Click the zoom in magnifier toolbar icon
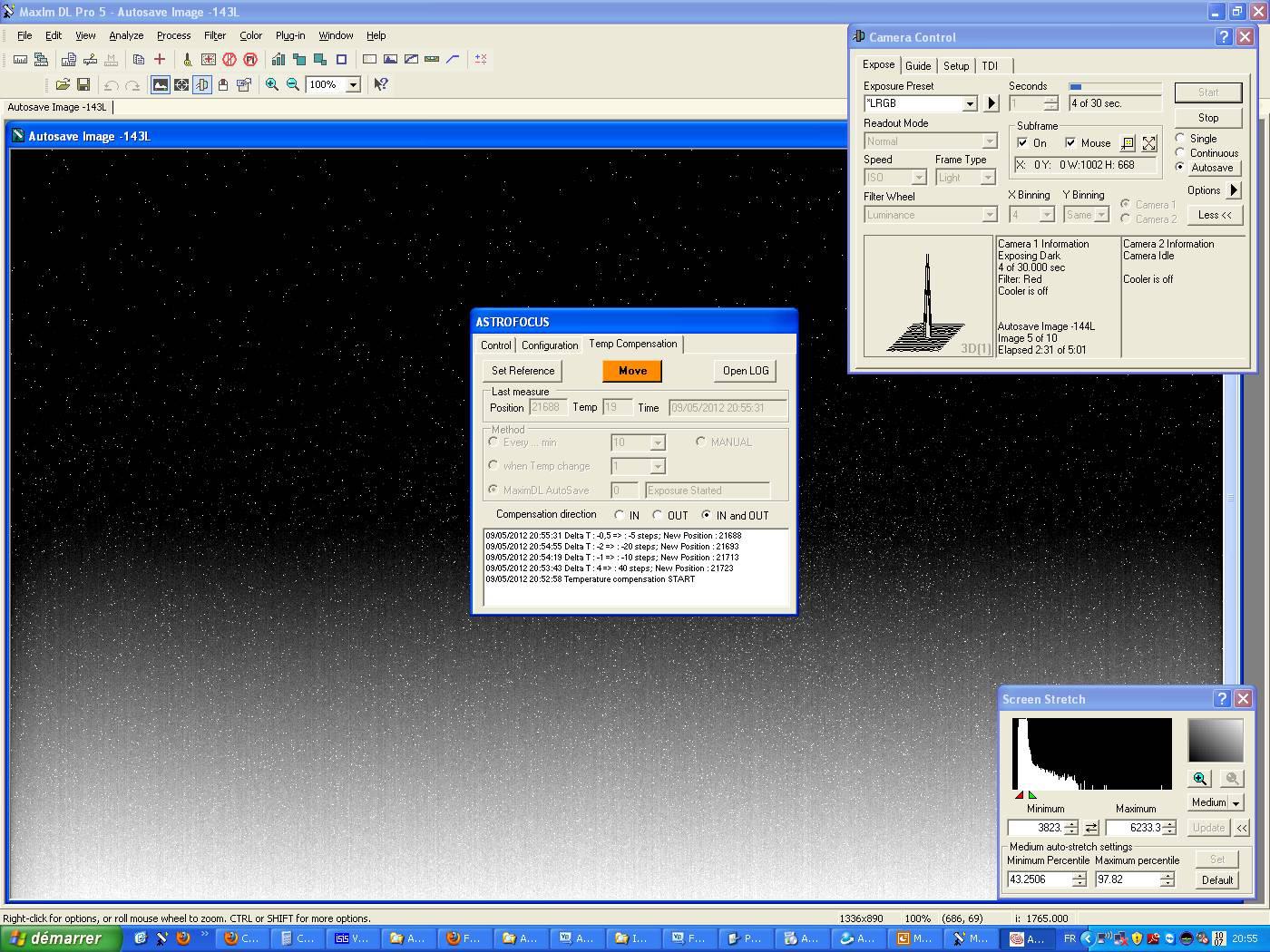This screenshot has width=1270, height=952. pyautogui.click(x=271, y=84)
